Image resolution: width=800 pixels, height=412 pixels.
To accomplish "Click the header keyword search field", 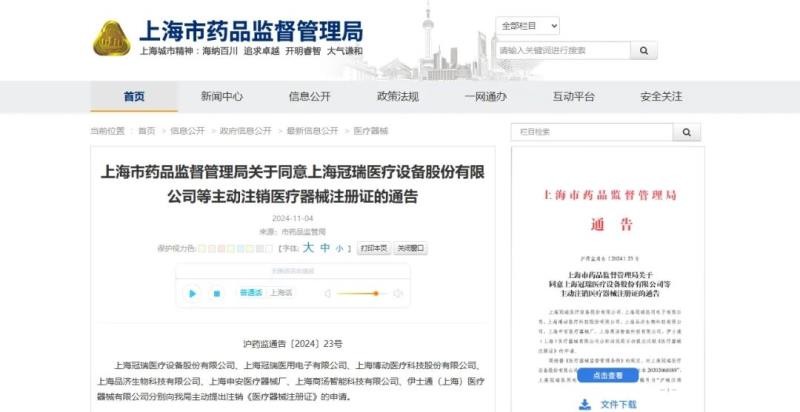I will [563, 50].
